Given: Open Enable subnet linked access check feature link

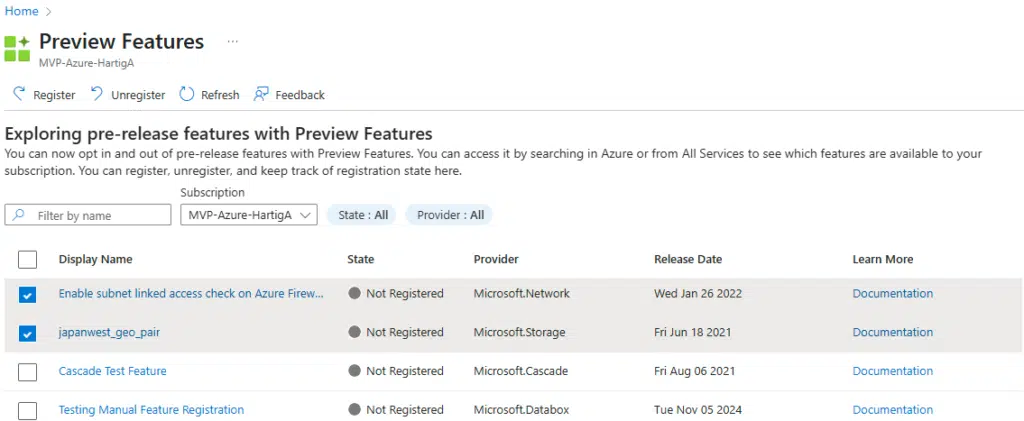Looking at the screenshot, I should [x=191, y=294].
